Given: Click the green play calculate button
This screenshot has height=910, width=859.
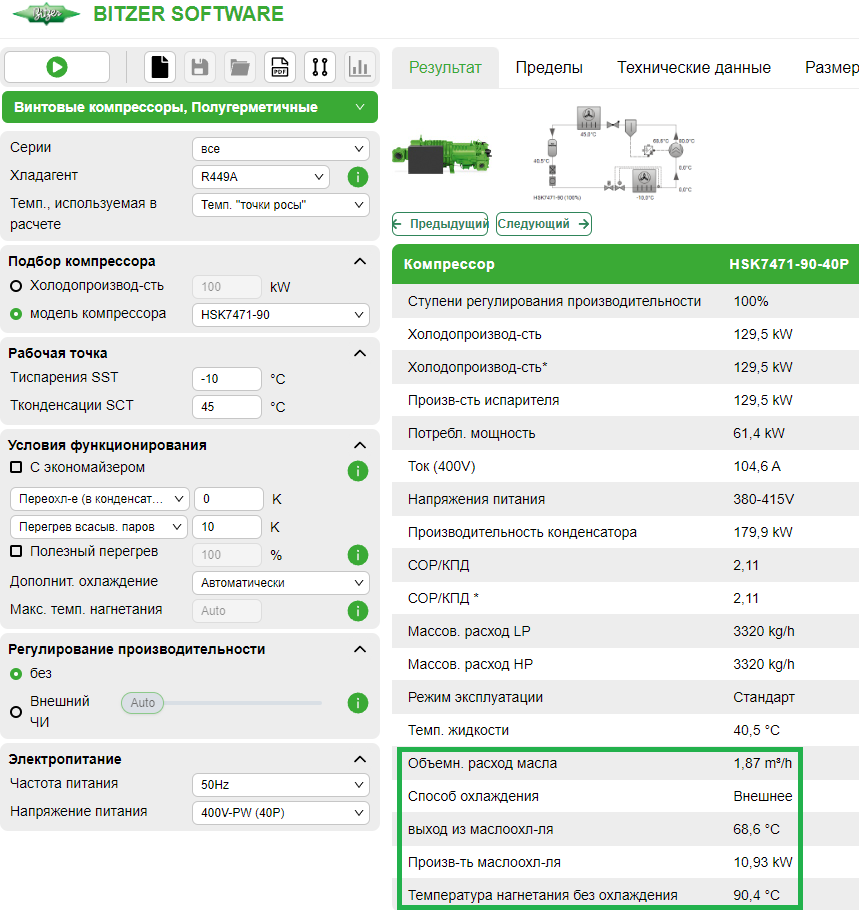Looking at the screenshot, I should [x=57, y=67].
